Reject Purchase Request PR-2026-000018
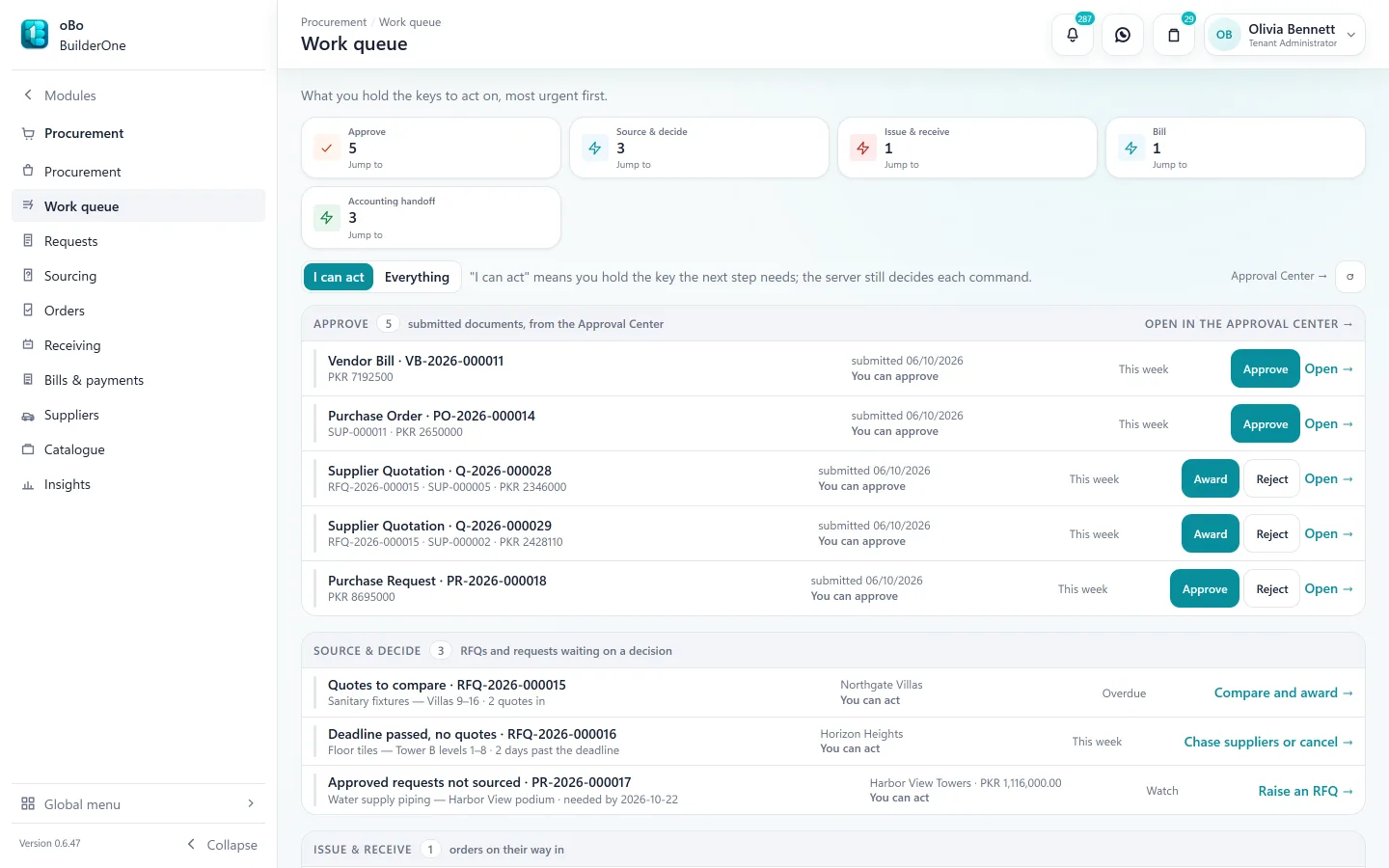Image resolution: width=1389 pixels, height=868 pixels. pyautogui.click(x=1272, y=589)
